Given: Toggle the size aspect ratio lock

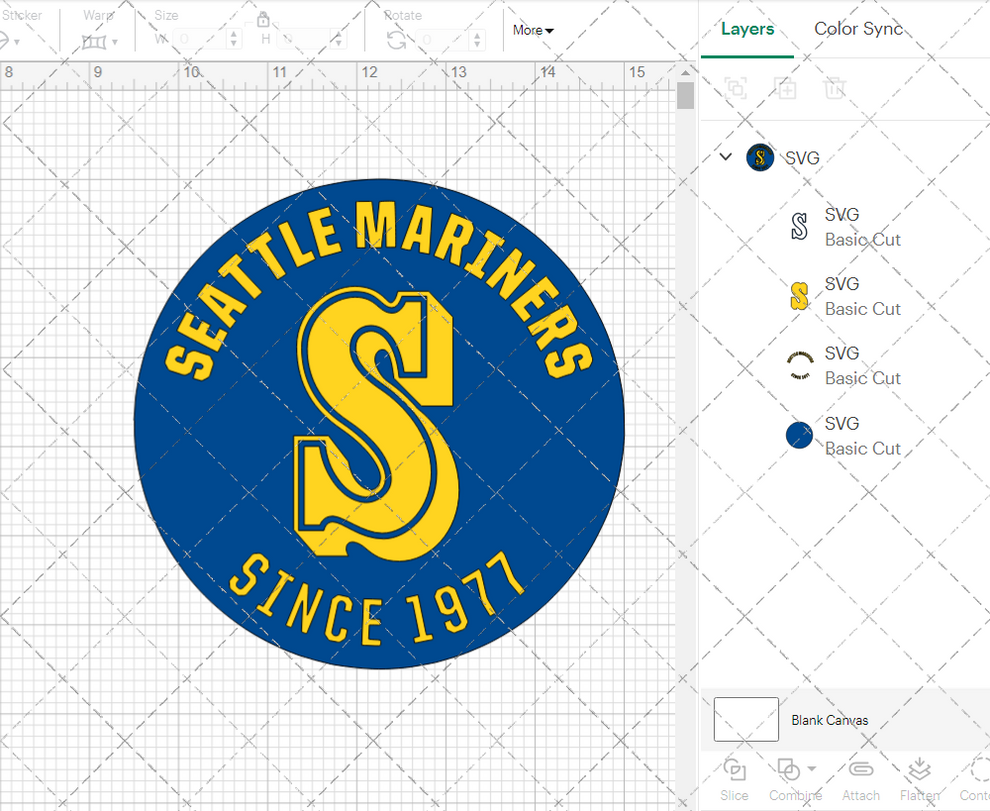Looking at the screenshot, I should coord(263,20).
